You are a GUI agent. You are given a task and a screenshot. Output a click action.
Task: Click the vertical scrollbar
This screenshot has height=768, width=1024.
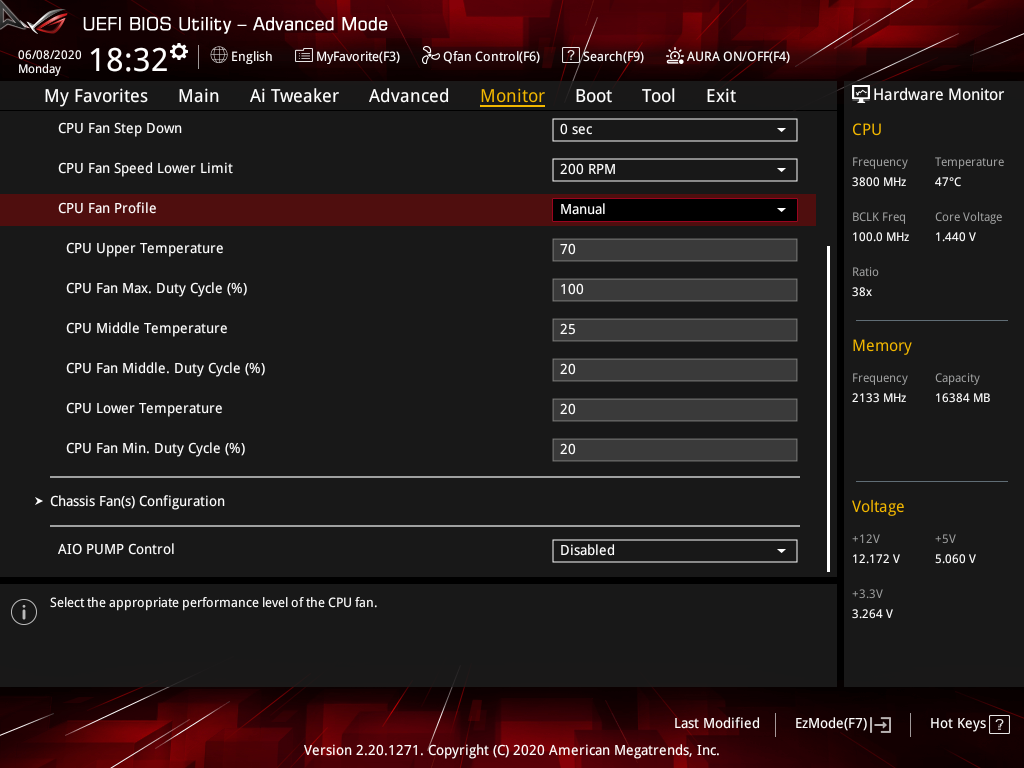point(828,409)
